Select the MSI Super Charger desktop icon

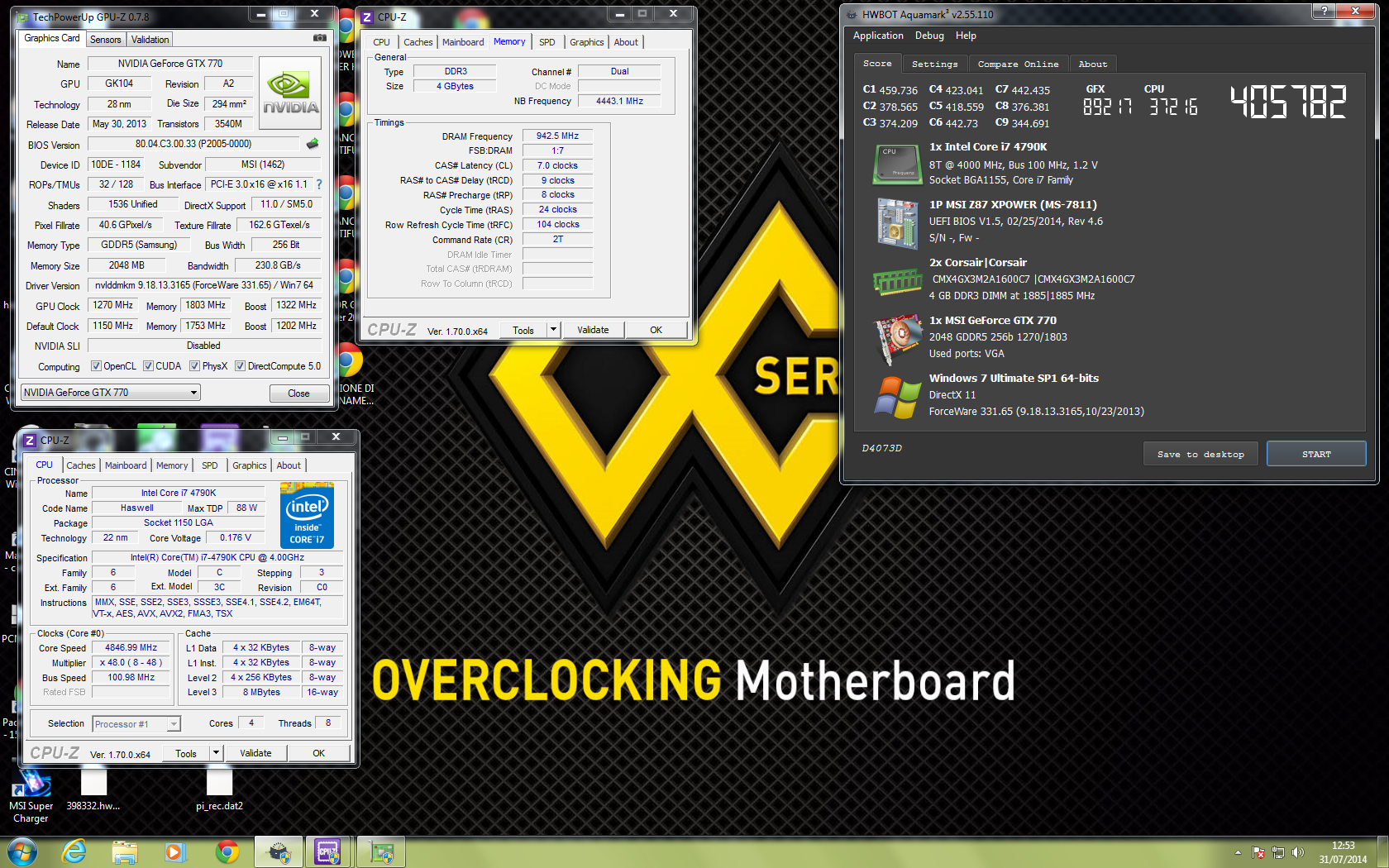(31, 796)
